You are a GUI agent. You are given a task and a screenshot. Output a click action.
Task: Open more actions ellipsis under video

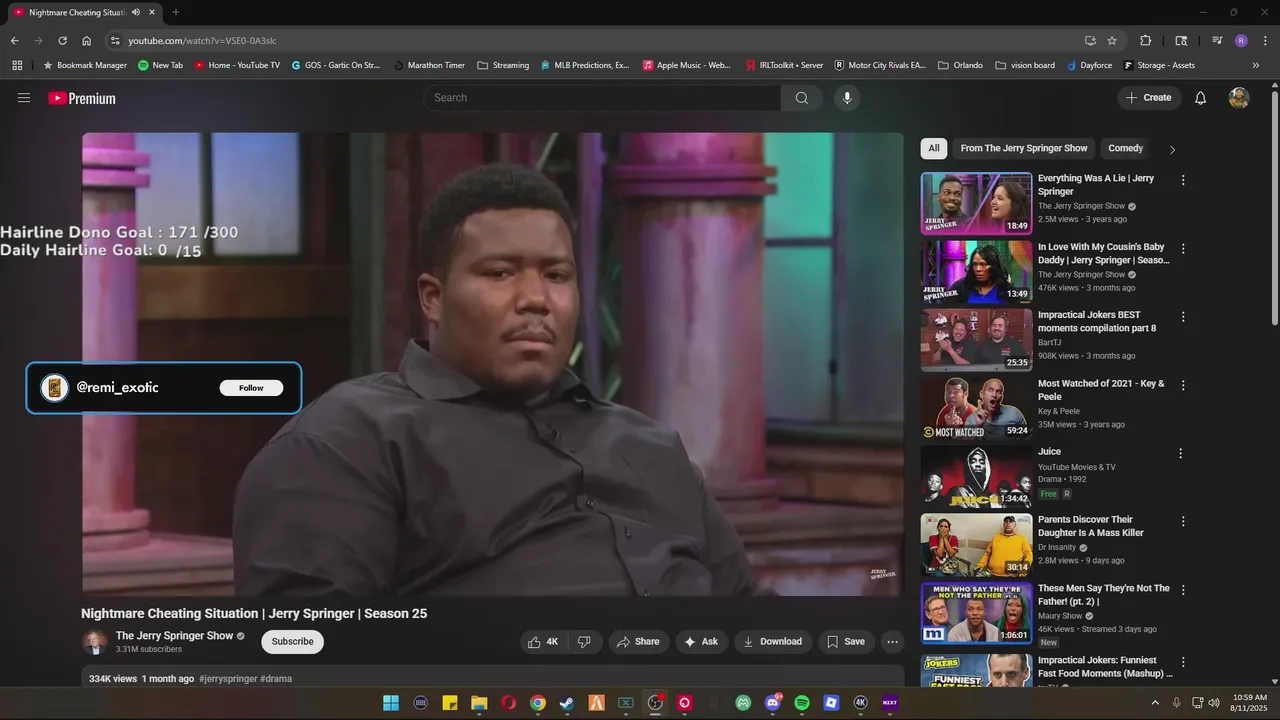893,642
